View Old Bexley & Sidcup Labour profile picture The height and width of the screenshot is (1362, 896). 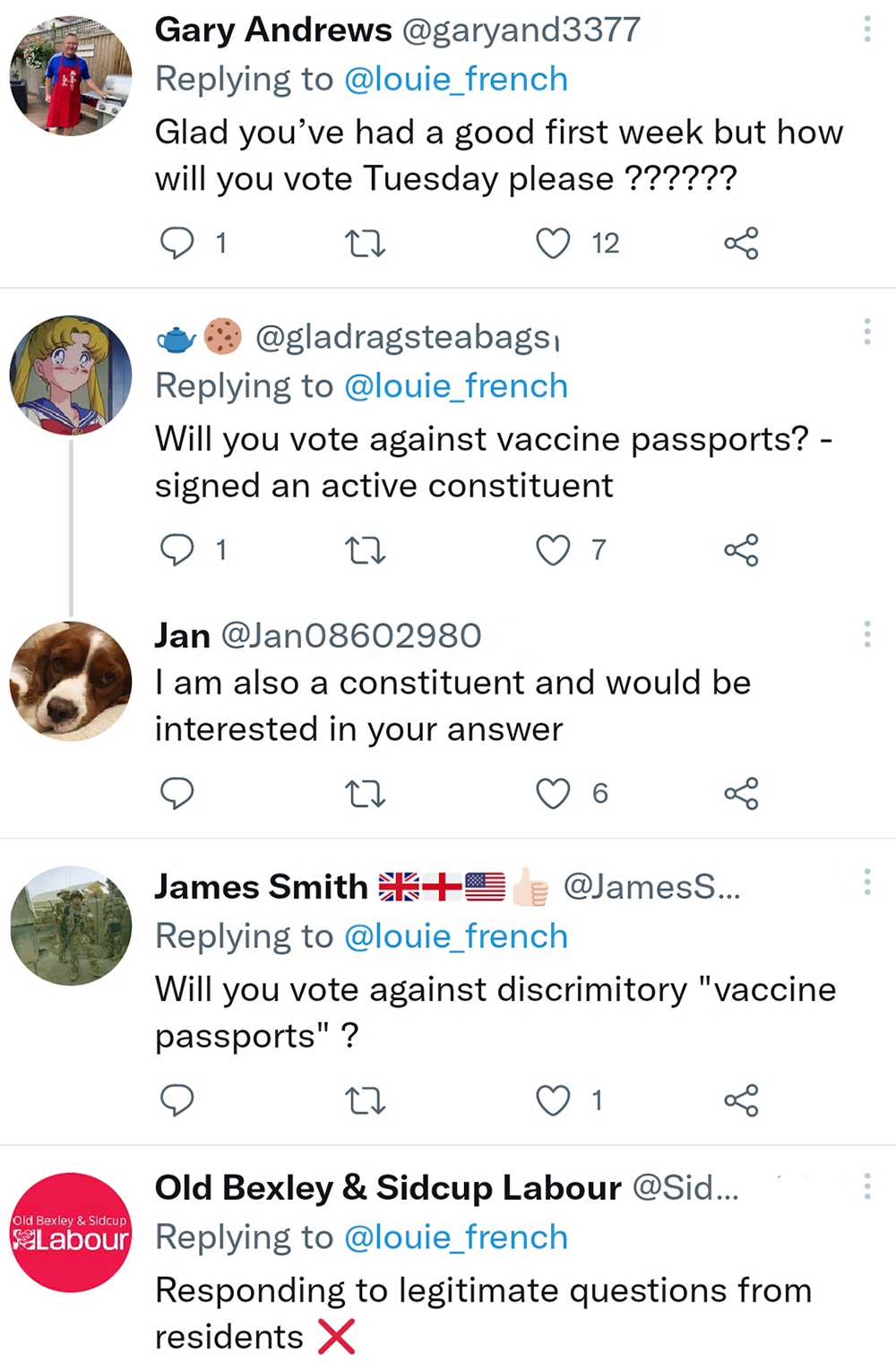[x=71, y=1232]
